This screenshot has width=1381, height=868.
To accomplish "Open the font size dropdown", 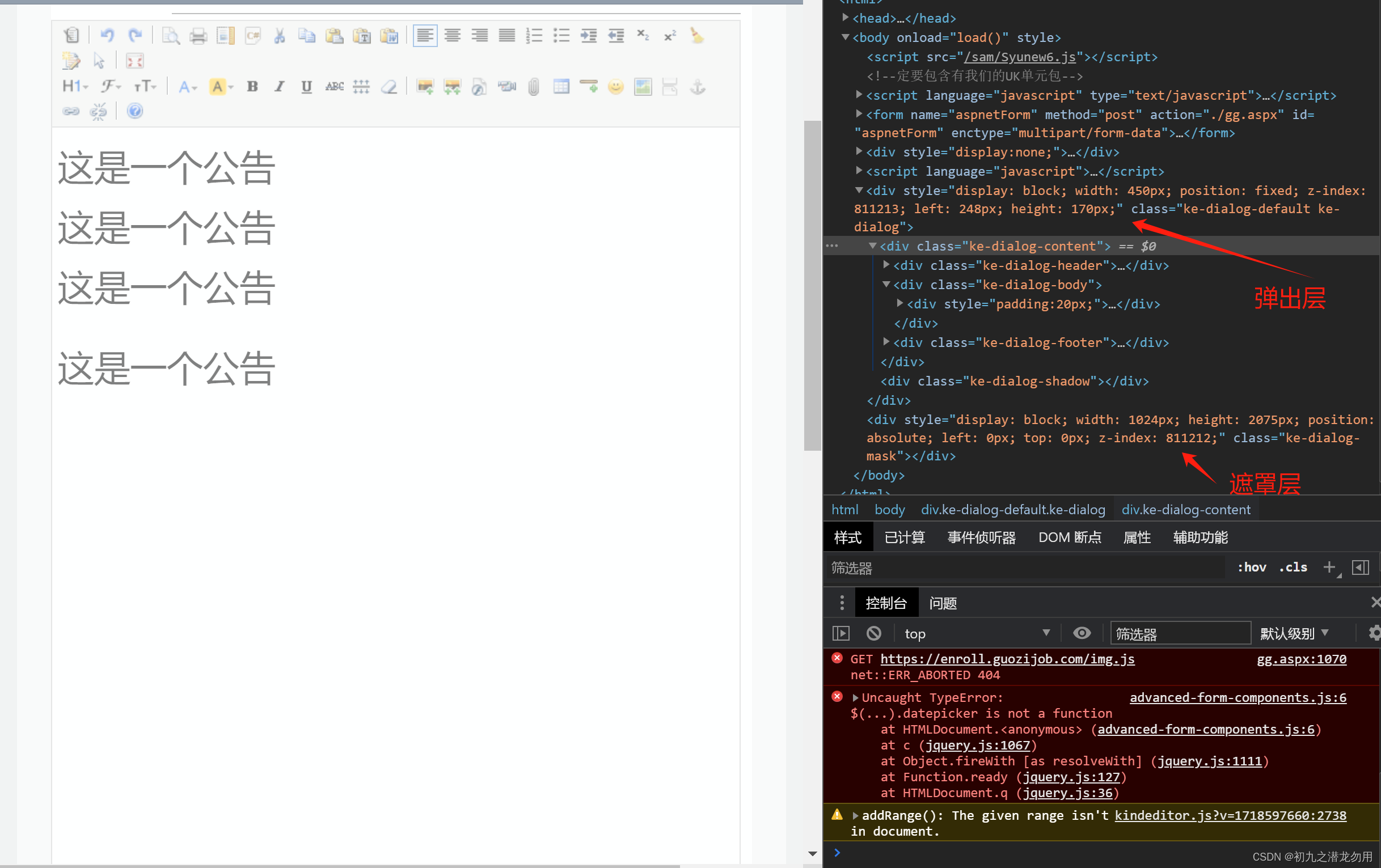I will [x=145, y=87].
